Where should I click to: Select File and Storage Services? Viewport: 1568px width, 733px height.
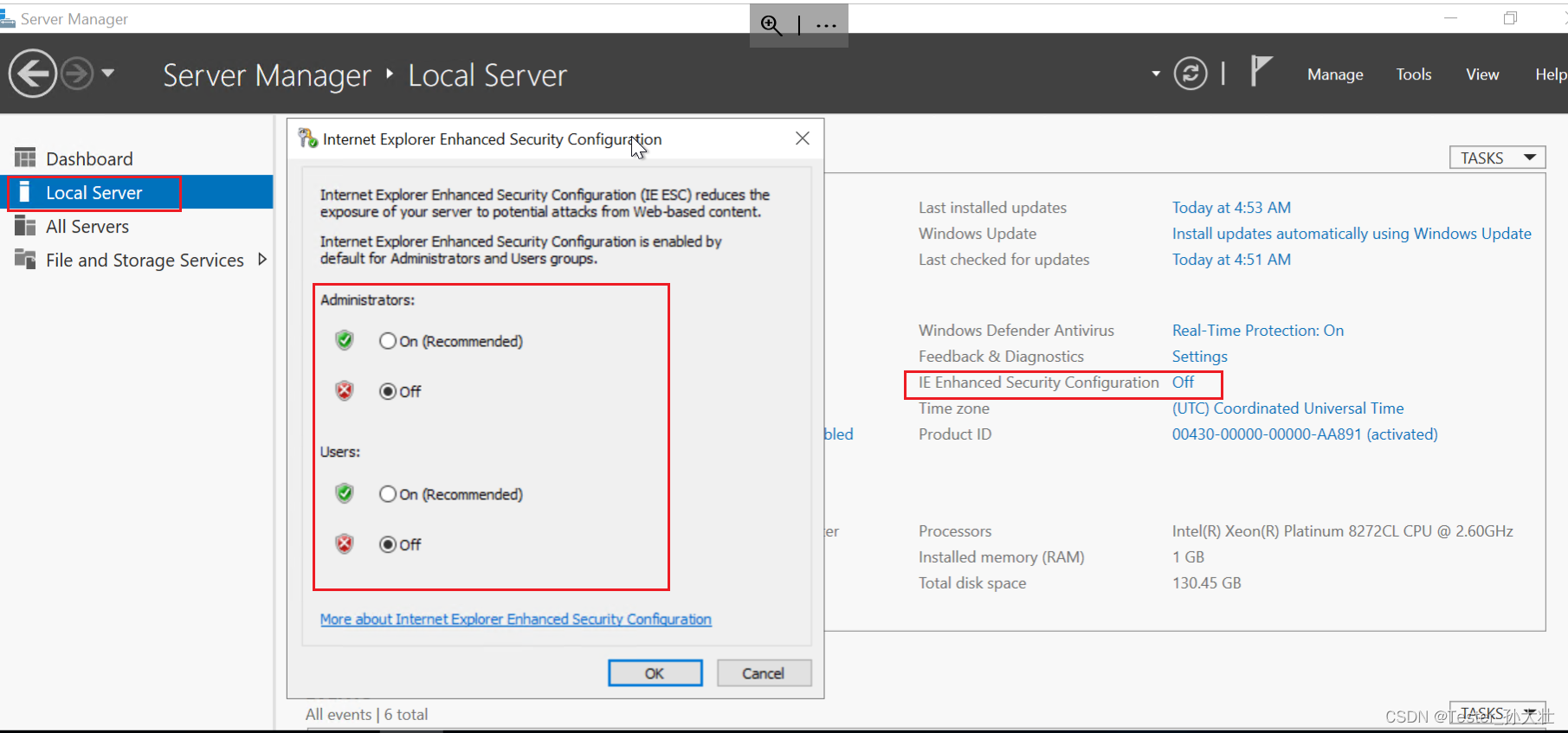(x=145, y=260)
